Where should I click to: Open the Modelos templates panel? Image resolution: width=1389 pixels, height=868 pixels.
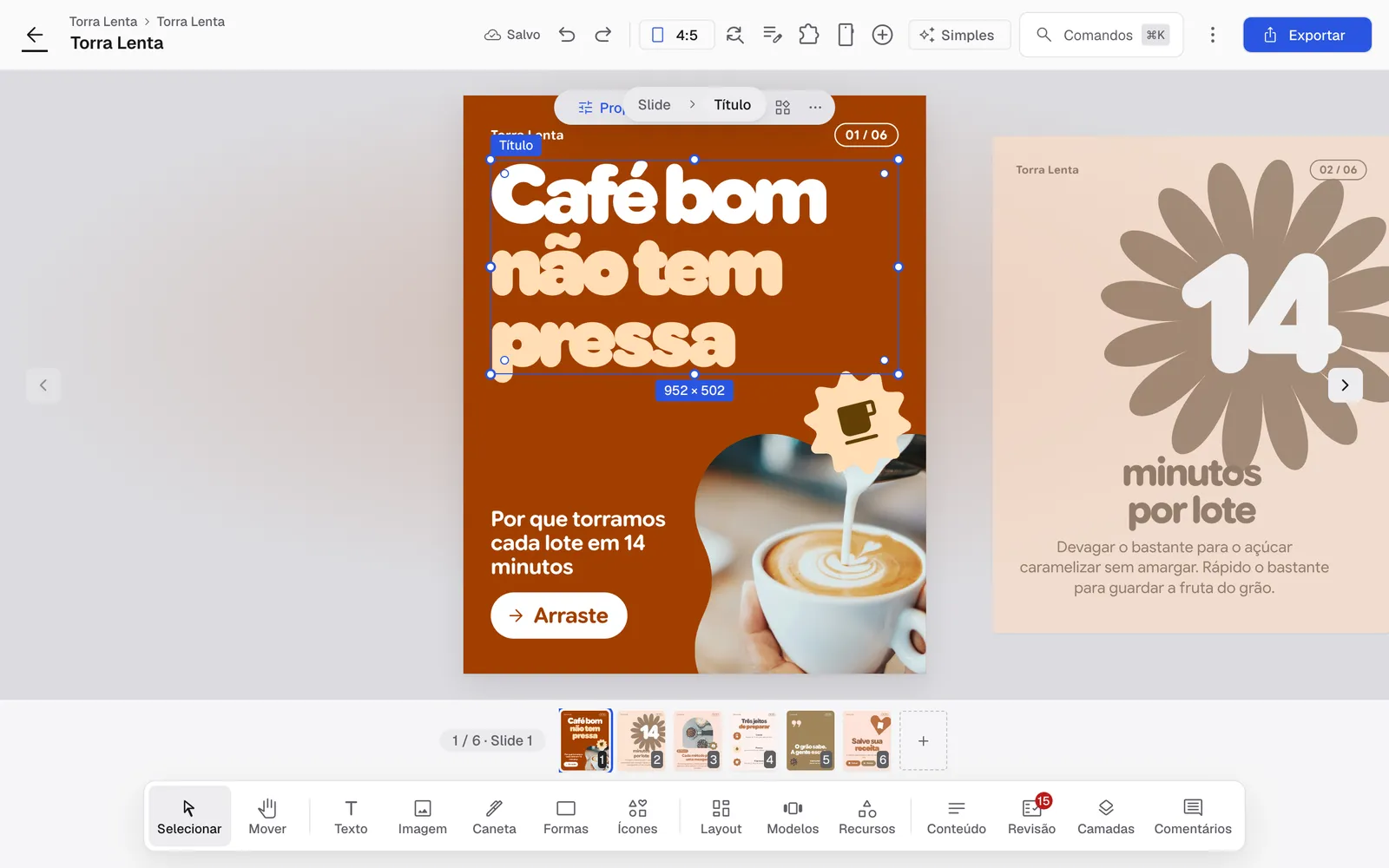point(793,817)
